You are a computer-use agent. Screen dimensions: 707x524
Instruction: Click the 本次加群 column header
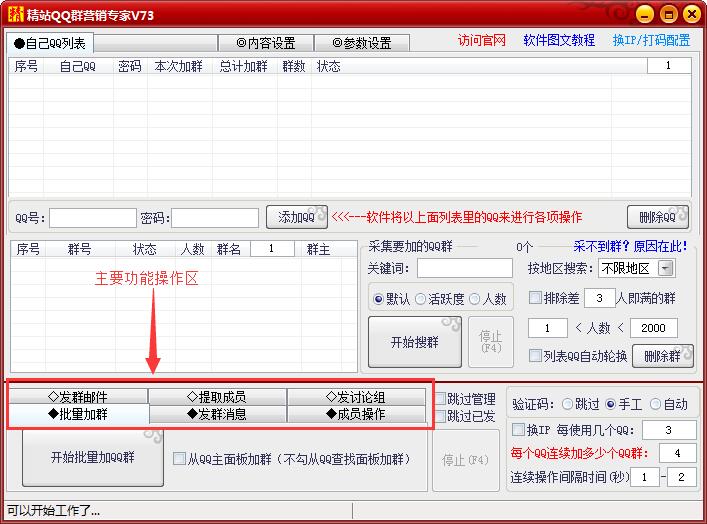click(179, 66)
